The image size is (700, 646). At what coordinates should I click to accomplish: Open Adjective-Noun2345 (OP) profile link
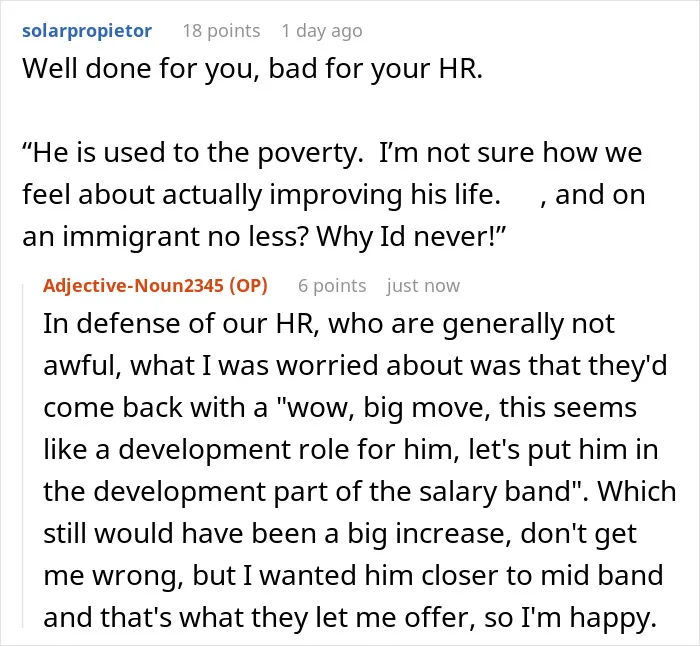point(155,285)
